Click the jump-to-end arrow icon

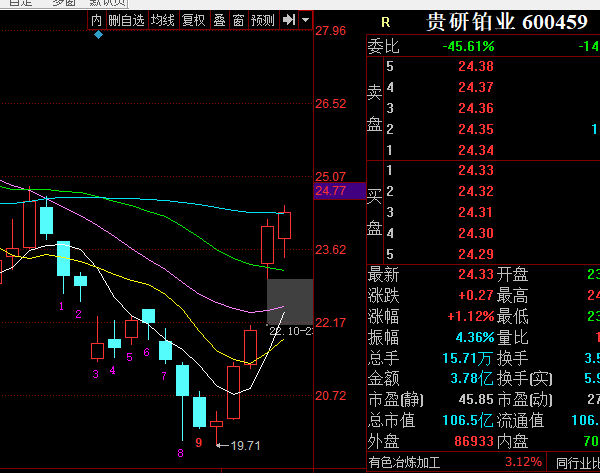[289, 20]
